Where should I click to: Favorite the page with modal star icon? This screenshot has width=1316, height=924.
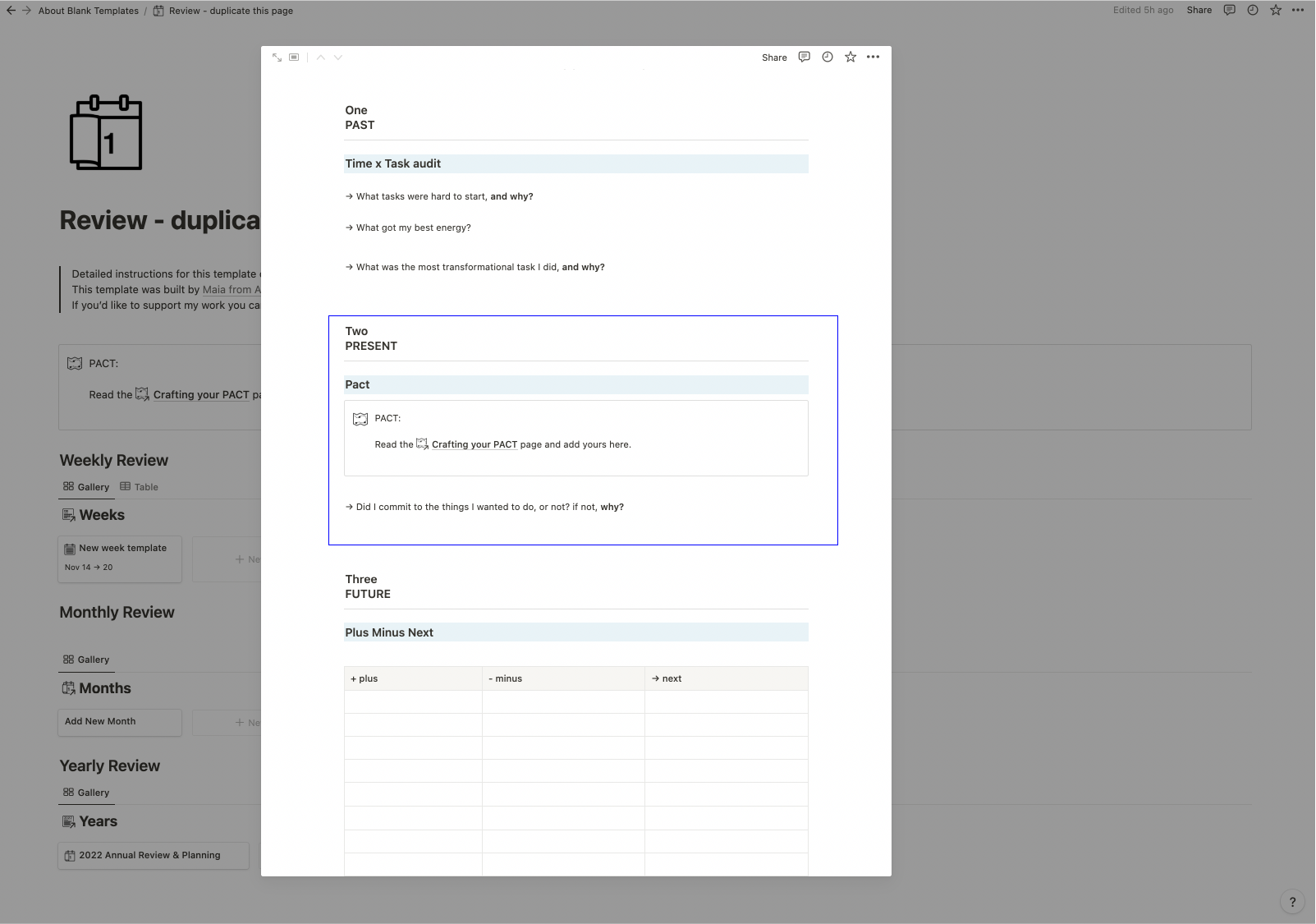click(x=851, y=57)
